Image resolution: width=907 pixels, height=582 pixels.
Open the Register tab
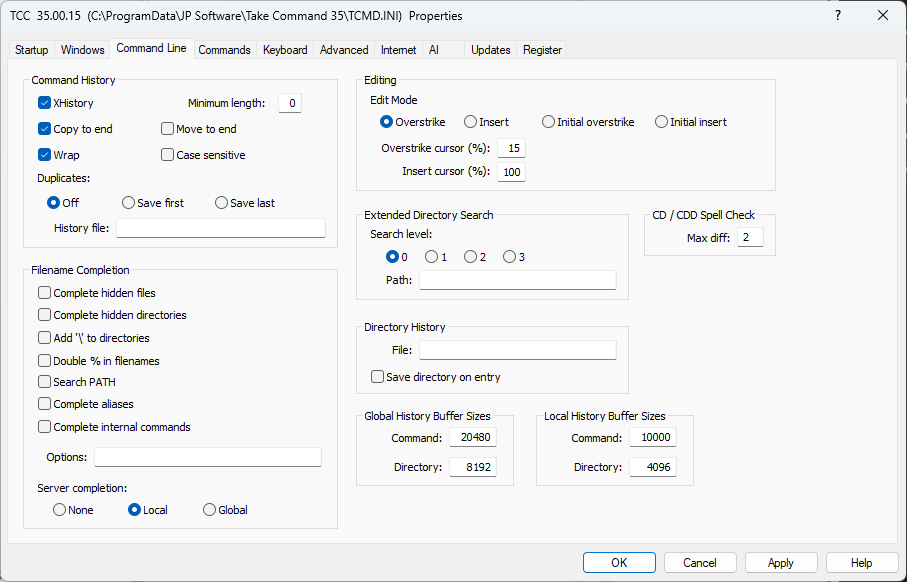(x=543, y=50)
